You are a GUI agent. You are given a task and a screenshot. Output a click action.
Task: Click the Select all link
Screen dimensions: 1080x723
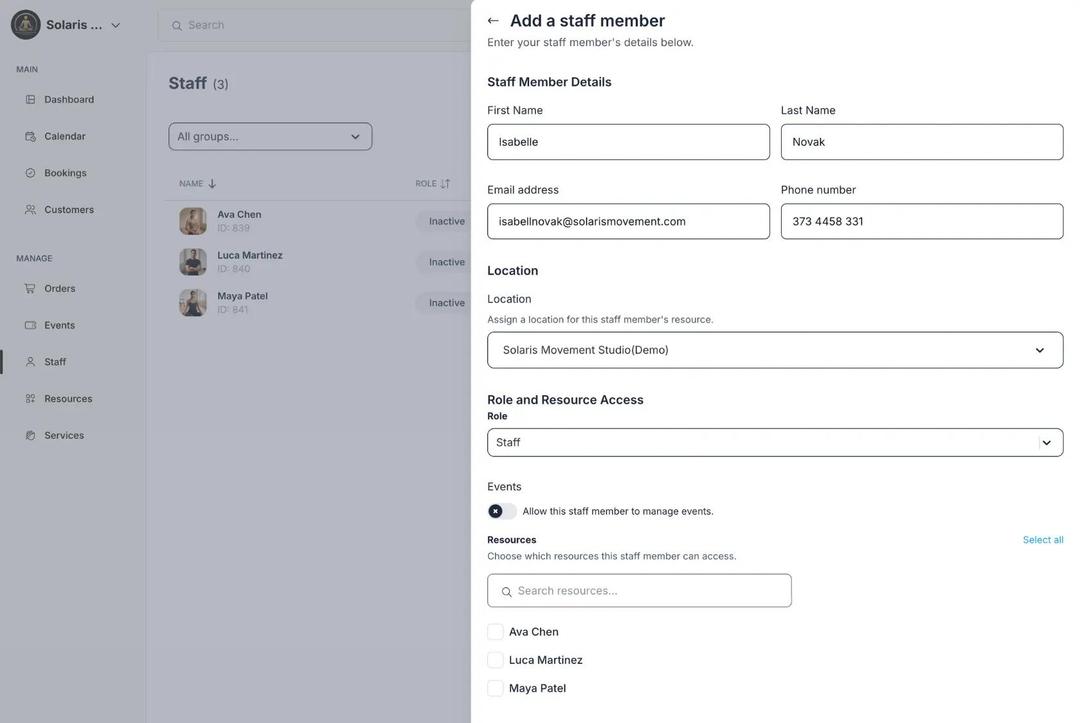(1042, 540)
